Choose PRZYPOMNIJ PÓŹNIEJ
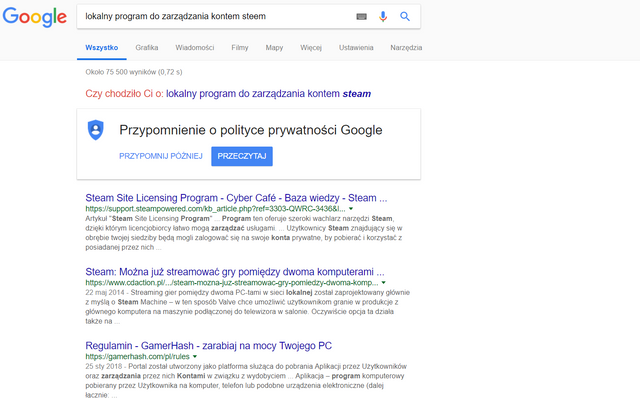Screen dimensions: 640x398 (x=161, y=156)
